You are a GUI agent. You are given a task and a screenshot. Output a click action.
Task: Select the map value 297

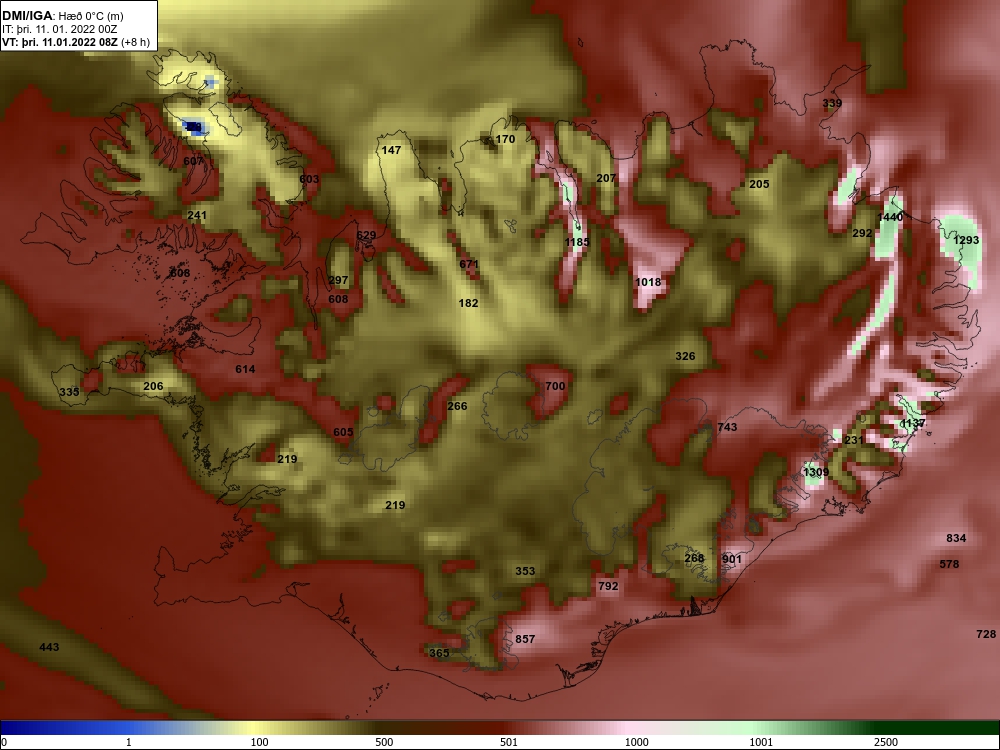[339, 280]
